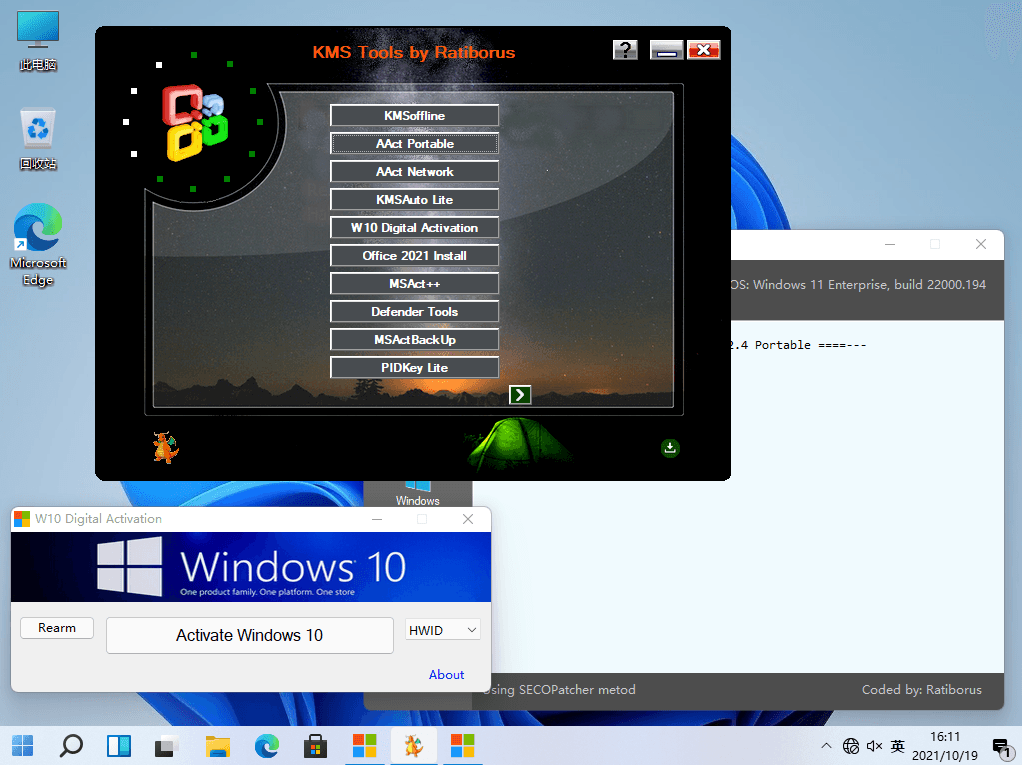
Task: Open File Explorer from the taskbar
Action: [x=218, y=745]
